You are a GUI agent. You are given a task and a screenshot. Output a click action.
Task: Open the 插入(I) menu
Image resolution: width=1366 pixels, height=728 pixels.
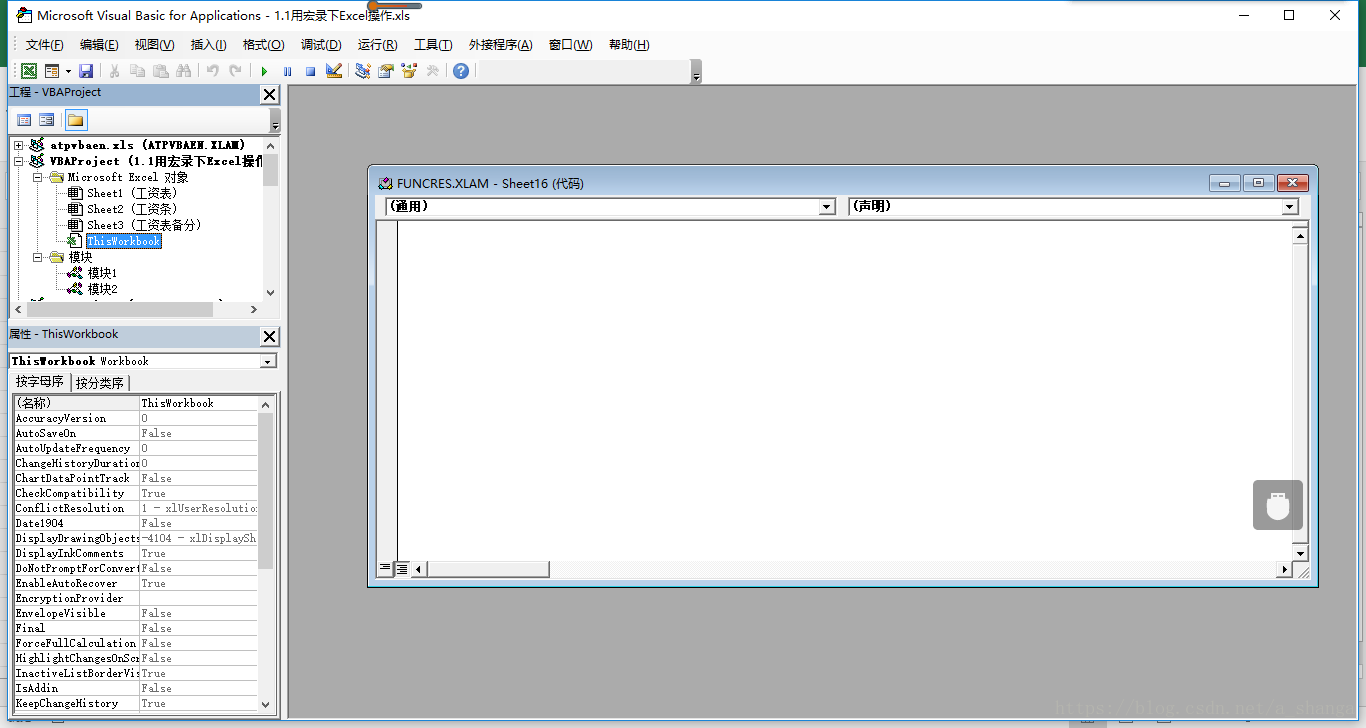point(209,45)
